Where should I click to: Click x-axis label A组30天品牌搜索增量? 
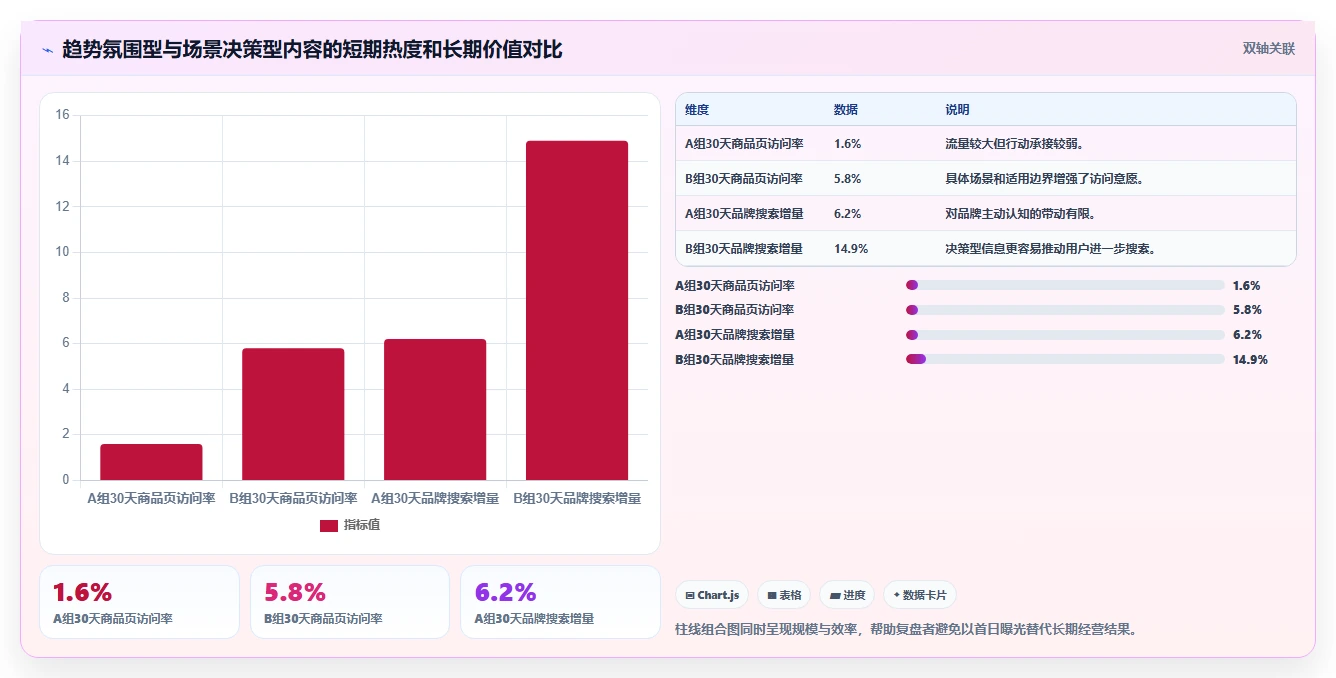[x=435, y=498]
